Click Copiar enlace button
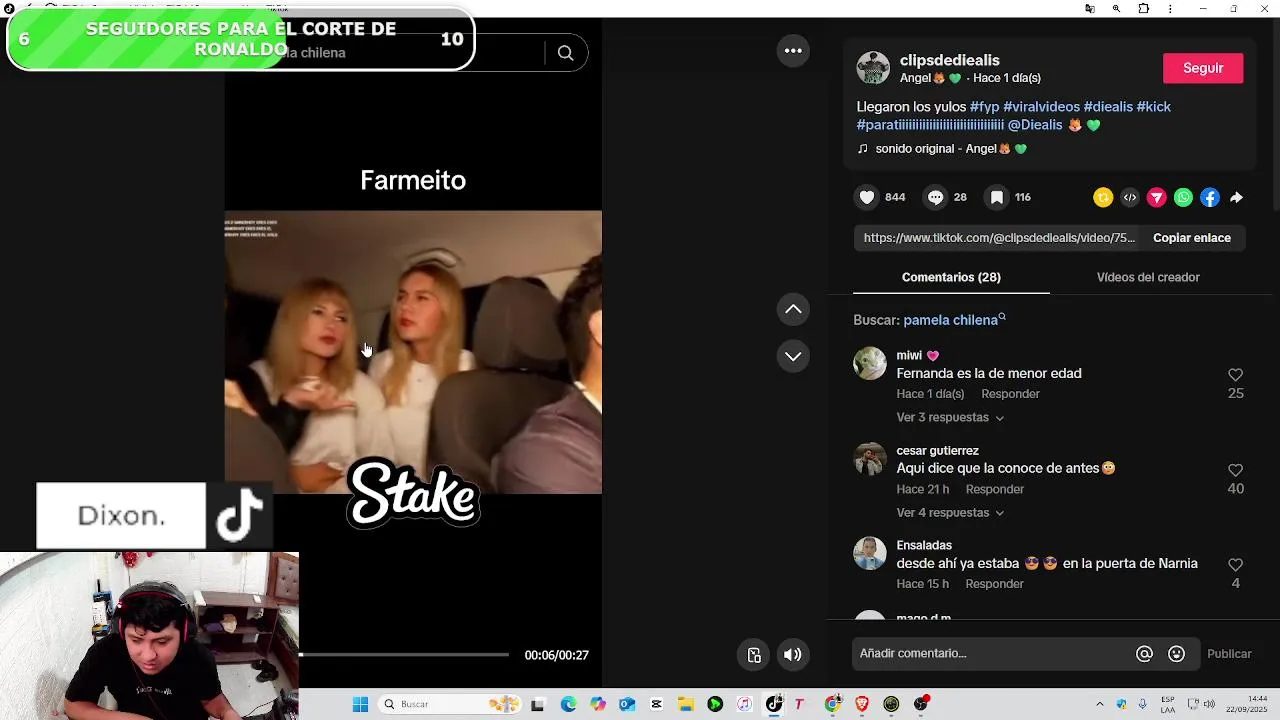The width and height of the screenshot is (1280, 720). tap(1192, 238)
